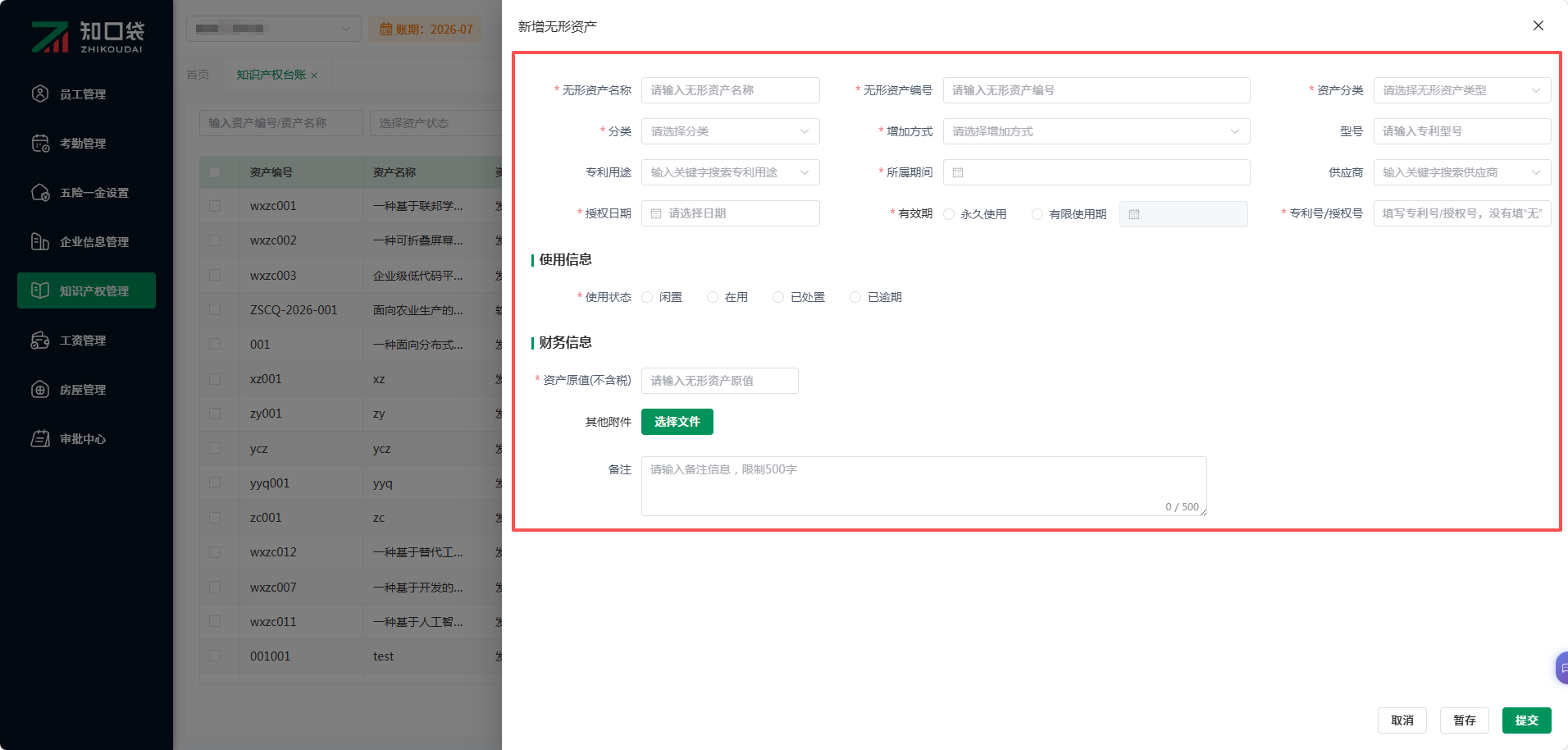Screen dimensions: 1568x750
Task: Click the 知口袋 logo
Action: tap(87, 36)
